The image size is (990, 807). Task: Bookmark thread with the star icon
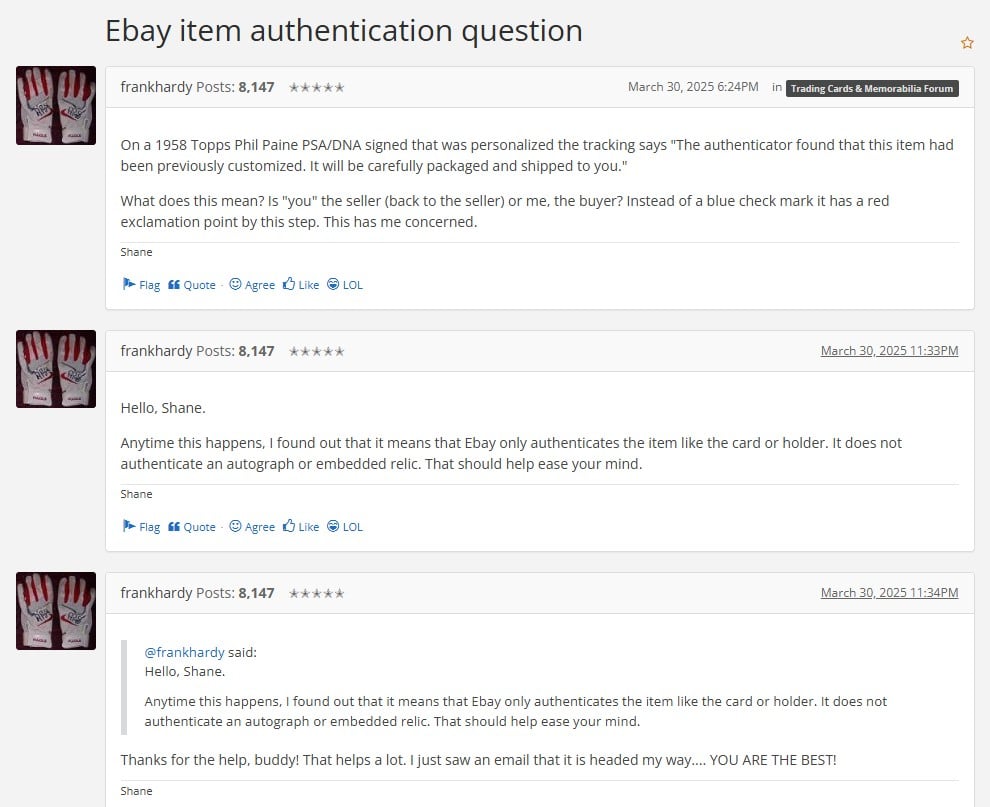pyautogui.click(x=967, y=43)
